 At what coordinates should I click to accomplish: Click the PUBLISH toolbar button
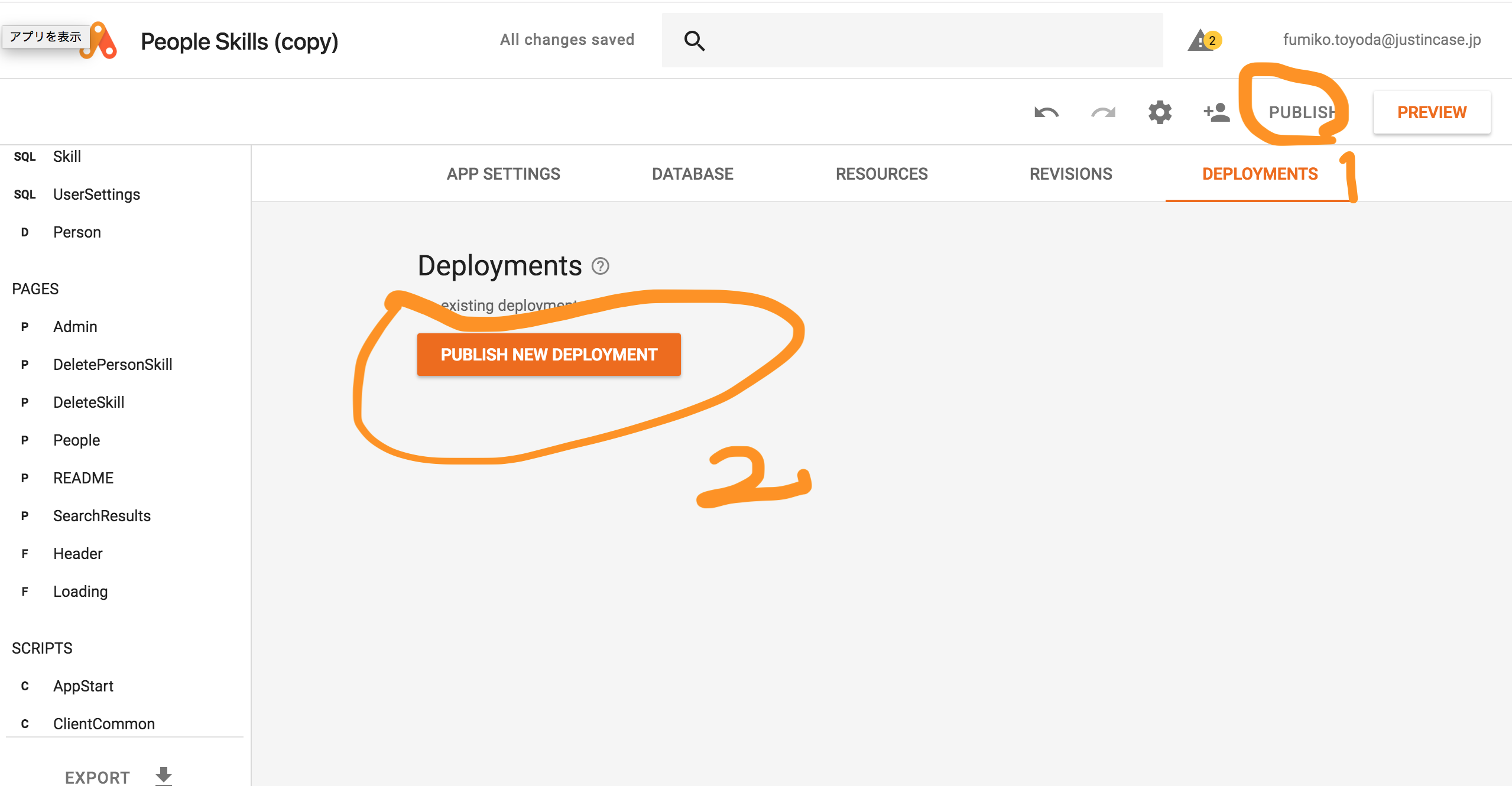pyautogui.click(x=1302, y=112)
